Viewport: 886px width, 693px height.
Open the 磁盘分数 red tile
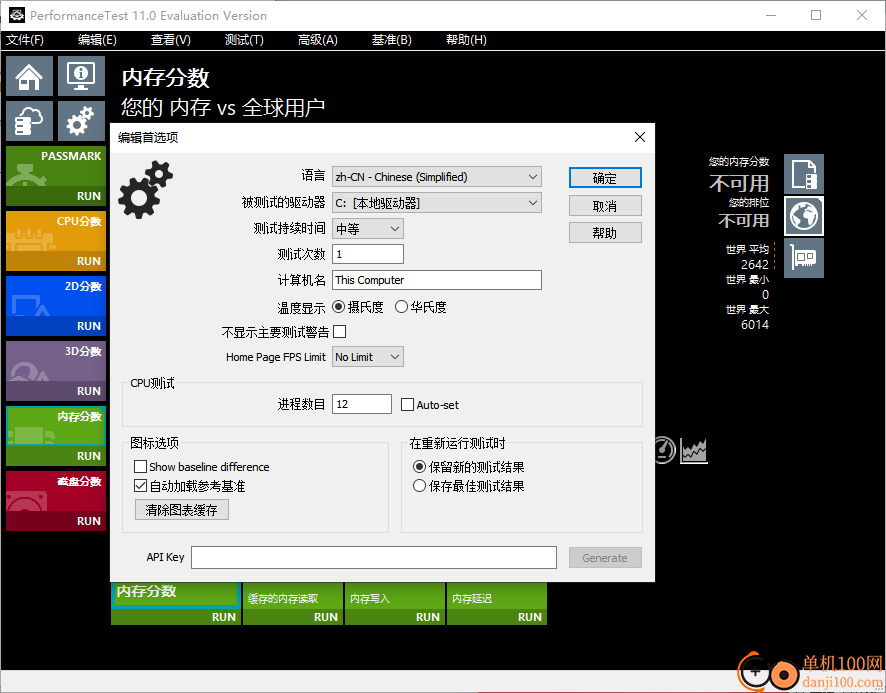click(x=56, y=501)
